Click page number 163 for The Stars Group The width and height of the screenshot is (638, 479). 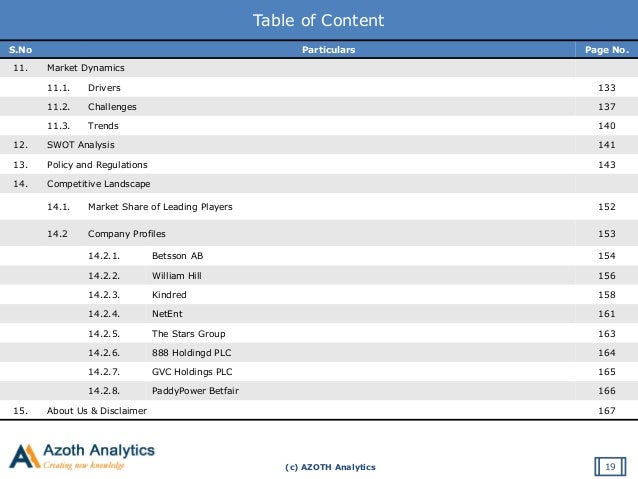click(x=607, y=334)
